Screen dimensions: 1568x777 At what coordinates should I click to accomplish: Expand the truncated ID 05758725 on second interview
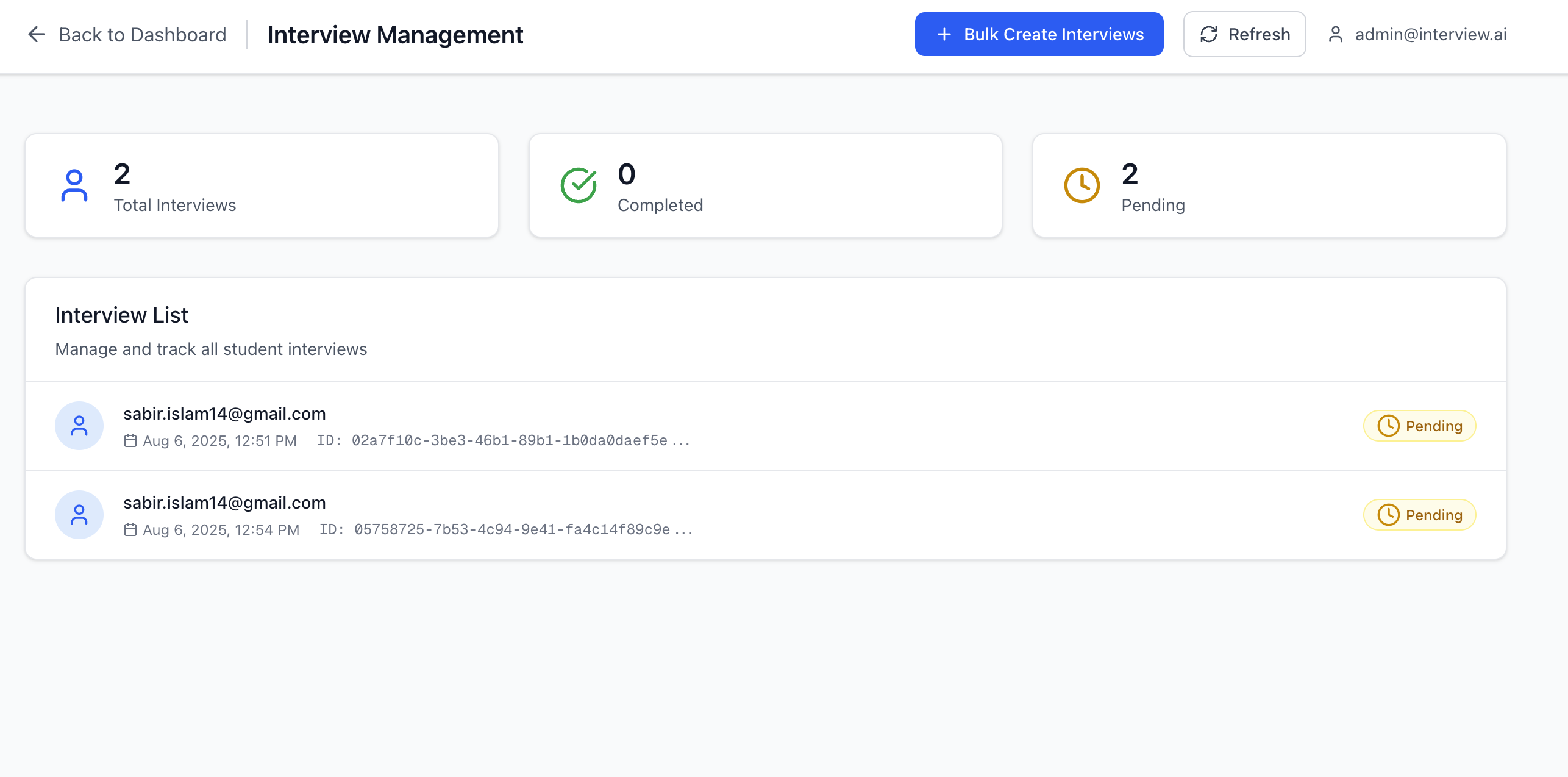(522, 529)
